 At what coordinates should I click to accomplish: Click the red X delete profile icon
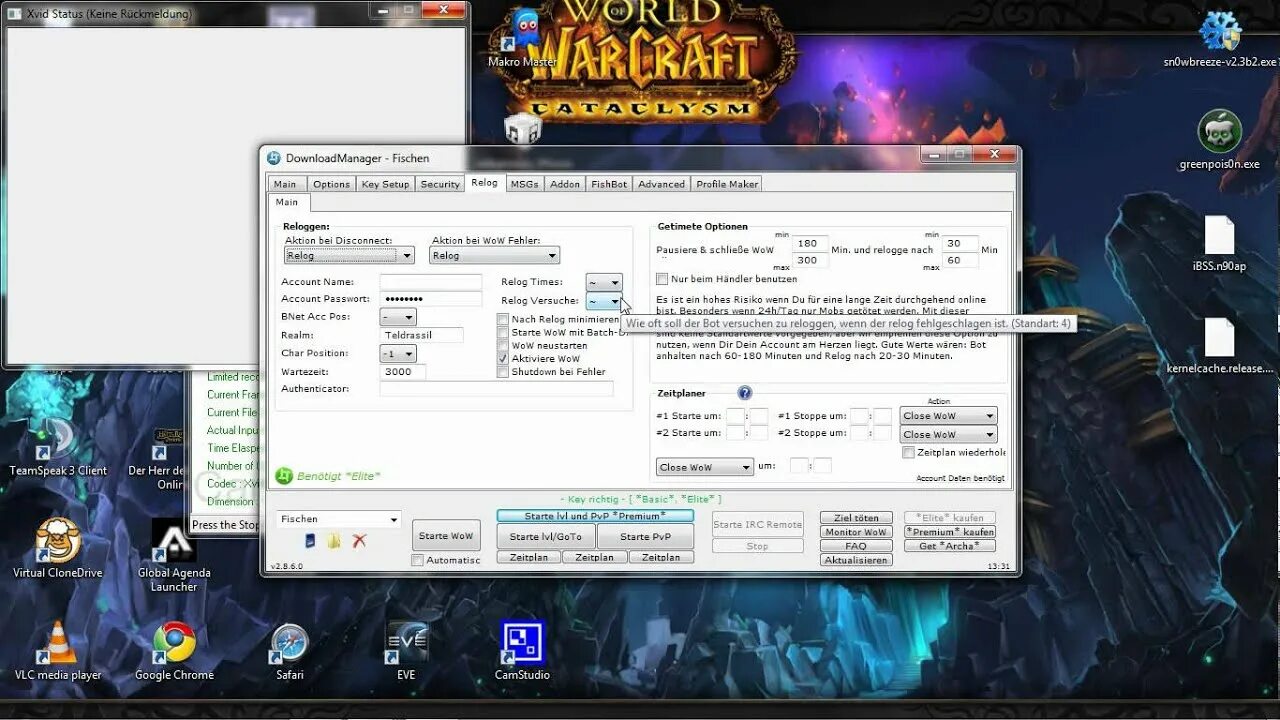(x=359, y=541)
